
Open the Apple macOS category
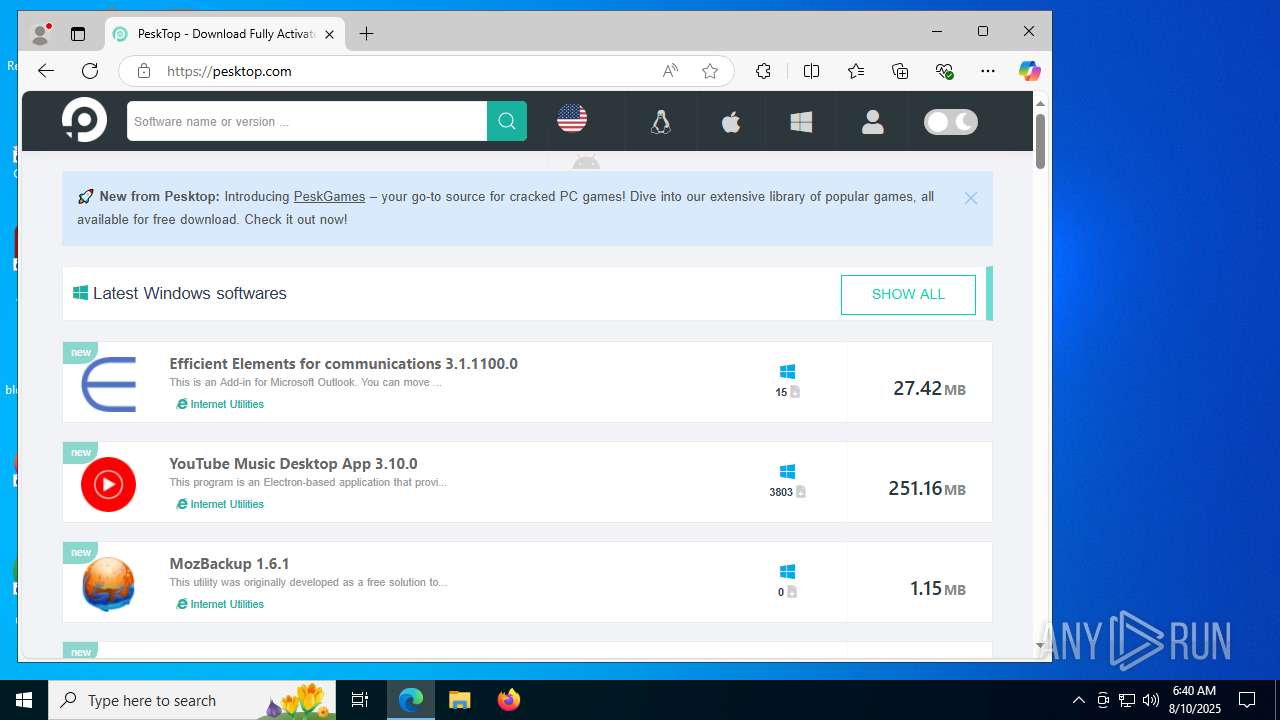tap(731, 122)
